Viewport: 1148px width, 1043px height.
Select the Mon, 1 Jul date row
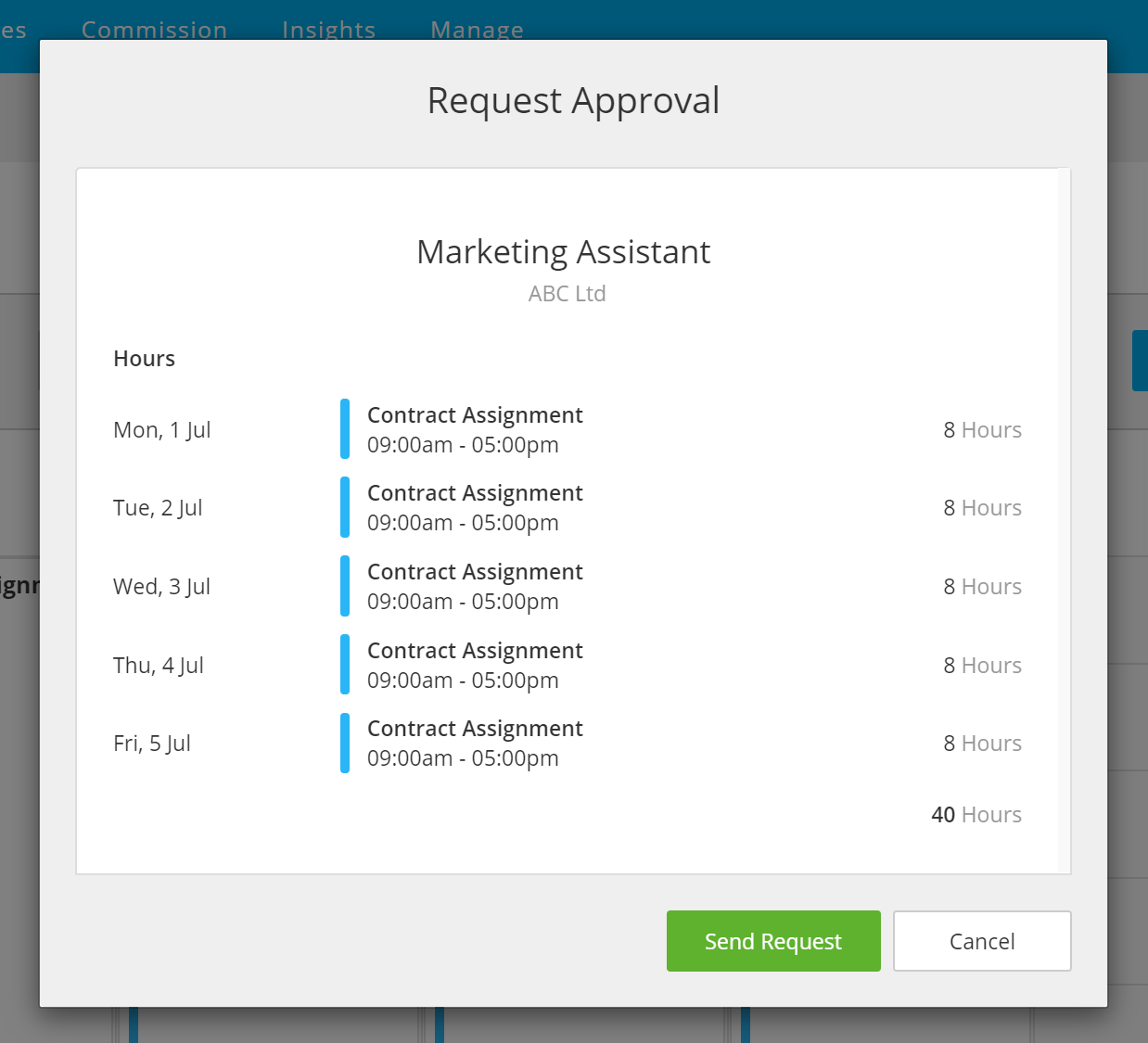[x=568, y=429]
